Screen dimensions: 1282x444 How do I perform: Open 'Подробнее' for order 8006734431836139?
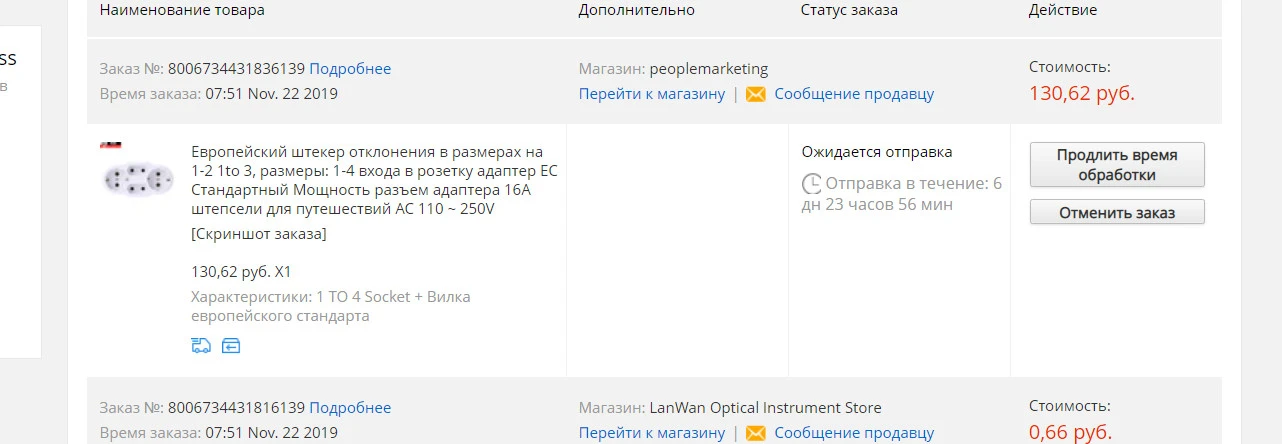(350, 69)
